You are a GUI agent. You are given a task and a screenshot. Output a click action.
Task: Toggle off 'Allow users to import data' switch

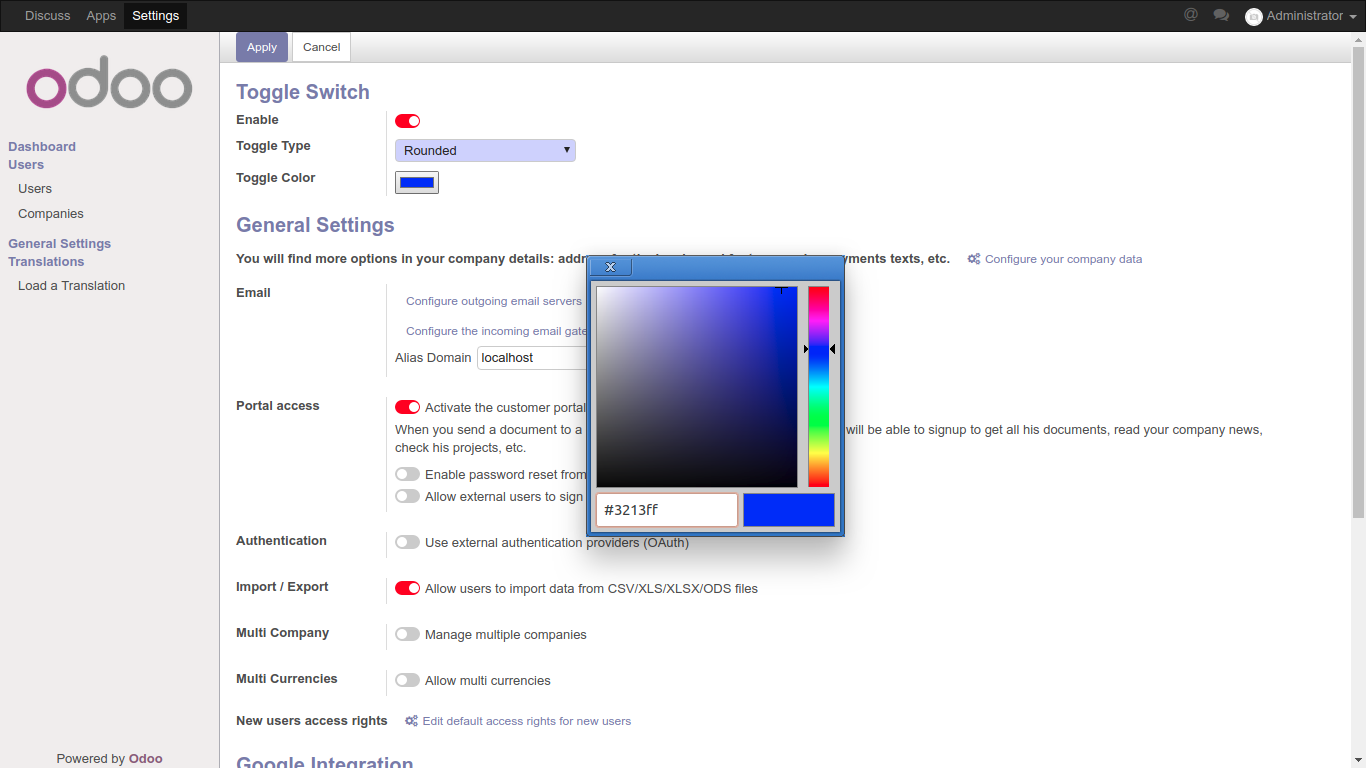(407, 588)
